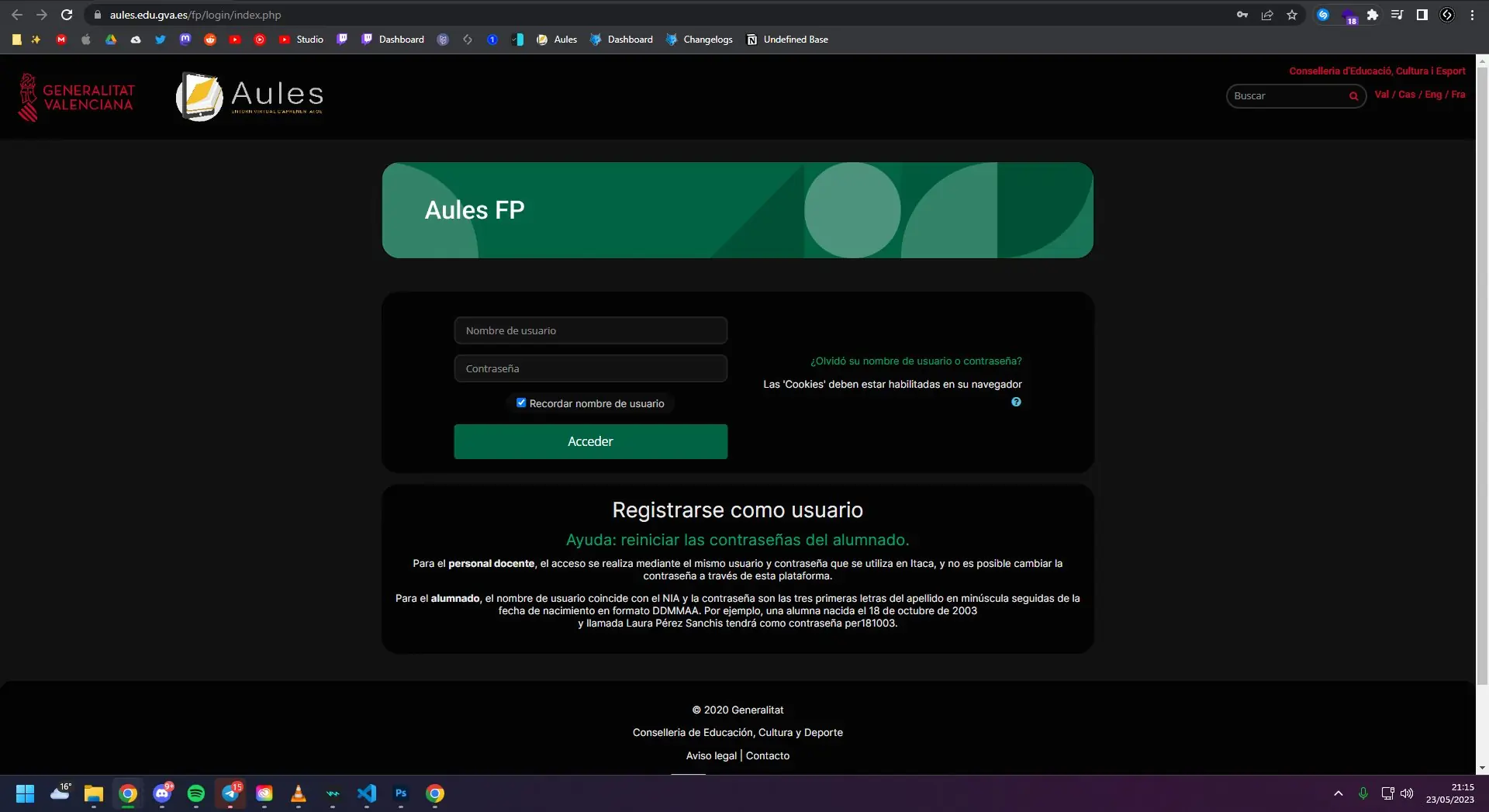The width and height of the screenshot is (1489, 812).
Task: Click the red search magnifier icon
Action: tap(1354, 96)
